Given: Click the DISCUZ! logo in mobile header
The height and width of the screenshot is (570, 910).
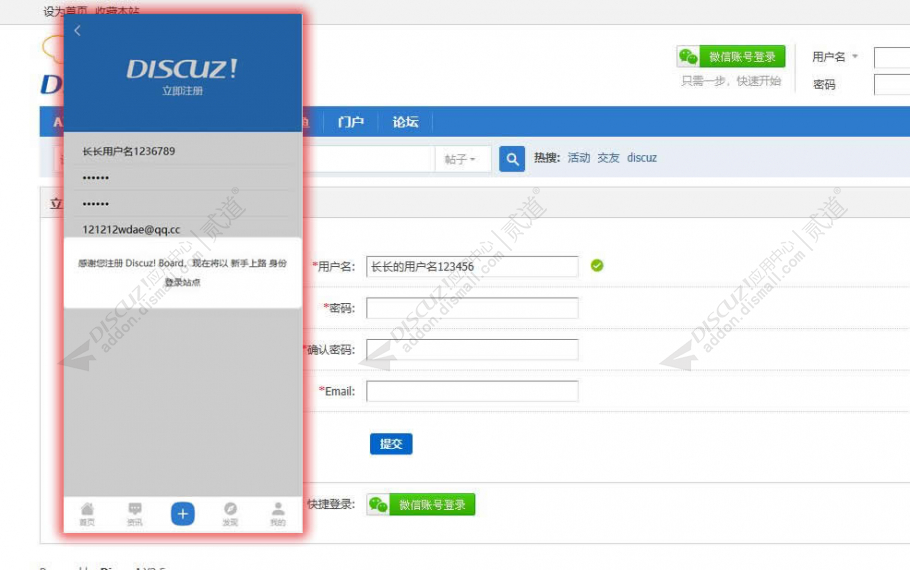Looking at the screenshot, I should (x=182, y=68).
